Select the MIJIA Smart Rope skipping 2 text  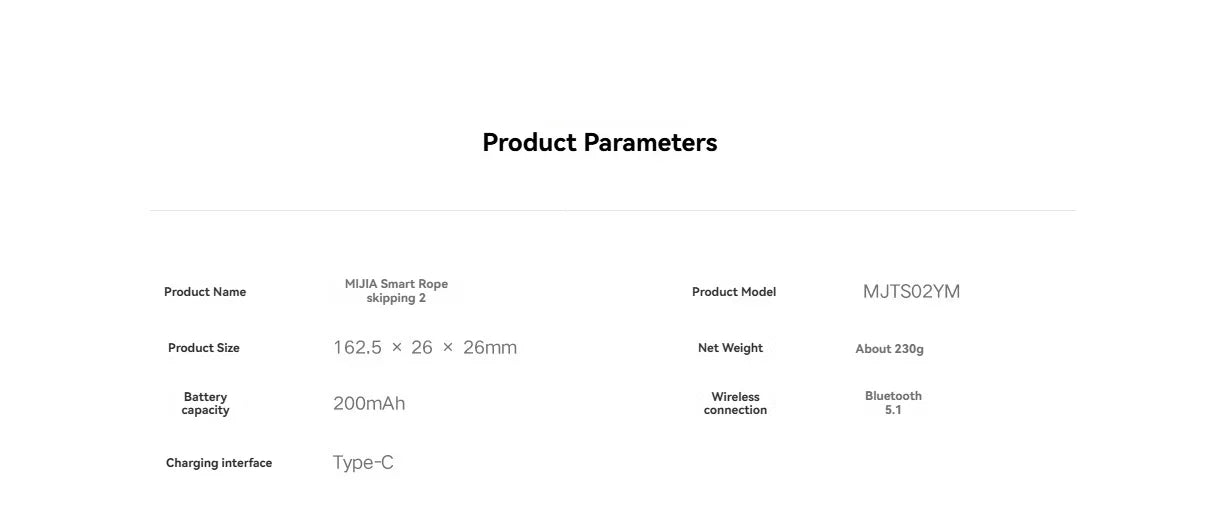396,291
